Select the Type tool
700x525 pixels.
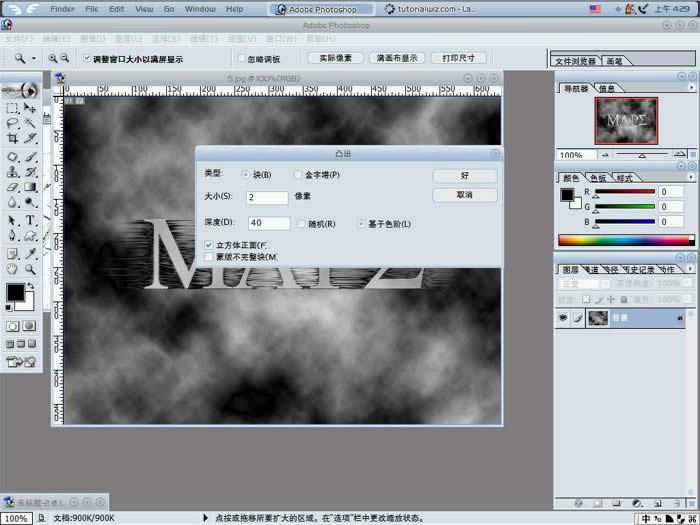30,220
